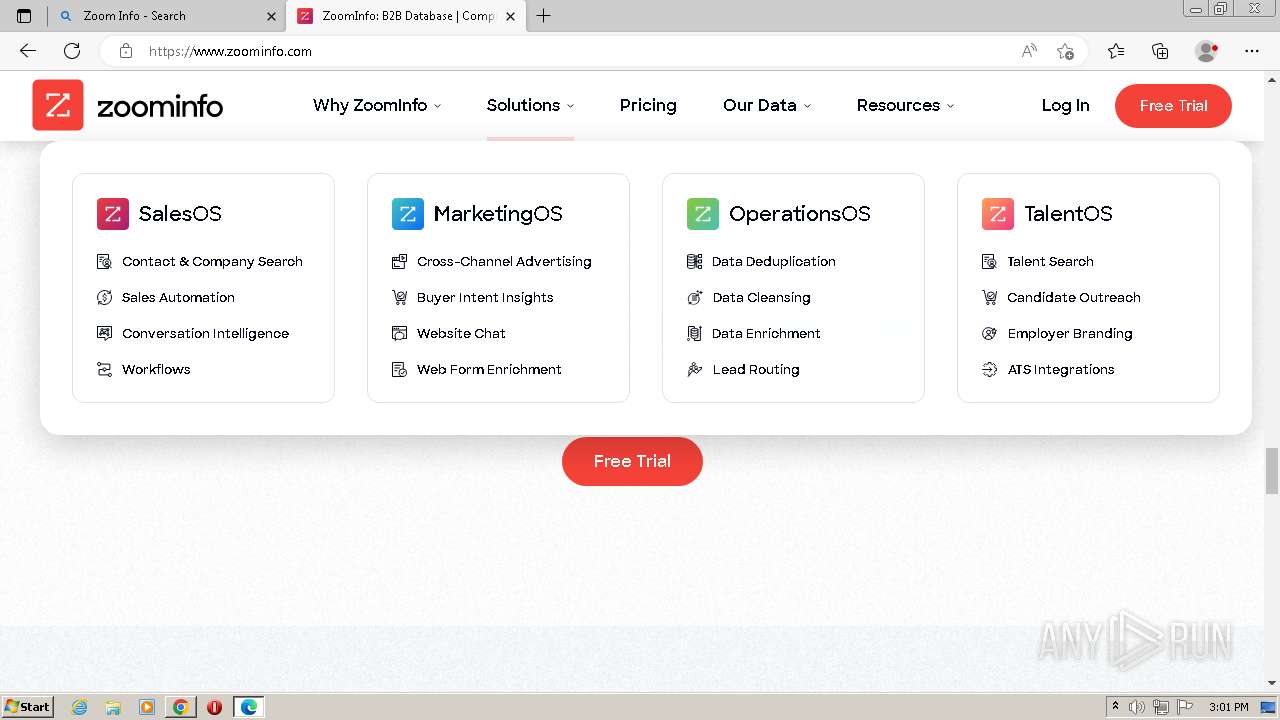Click the Website Chat icon
Viewport: 1280px width, 720px height.
pos(399,333)
